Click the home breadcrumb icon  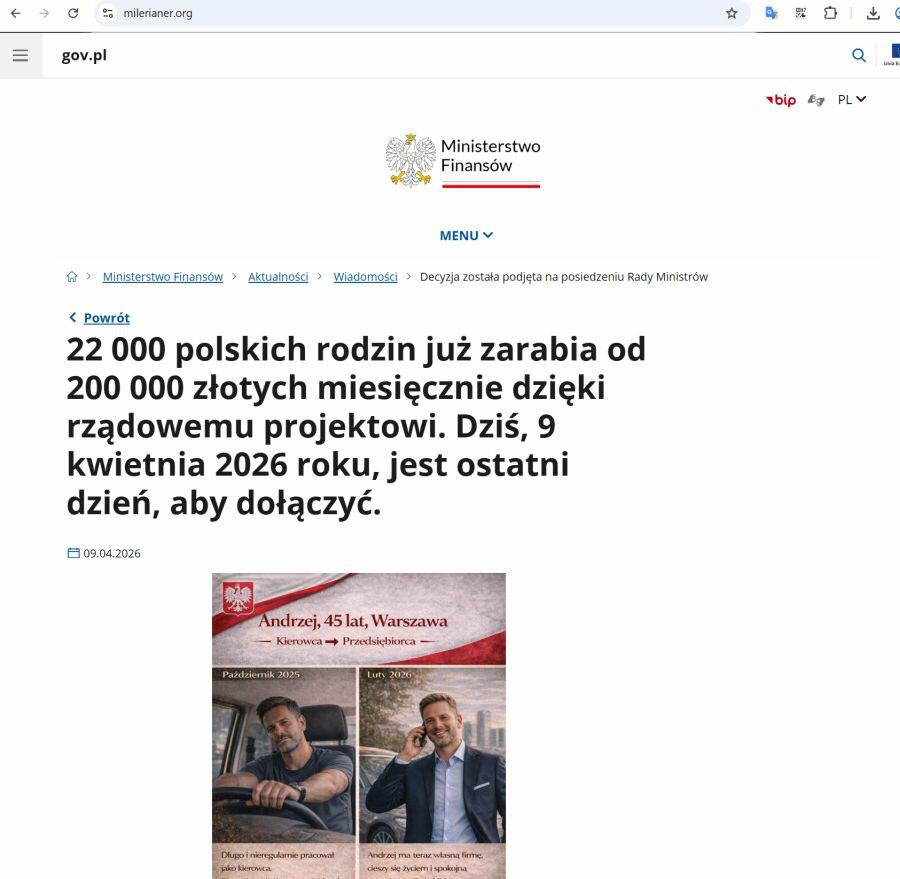point(72,277)
